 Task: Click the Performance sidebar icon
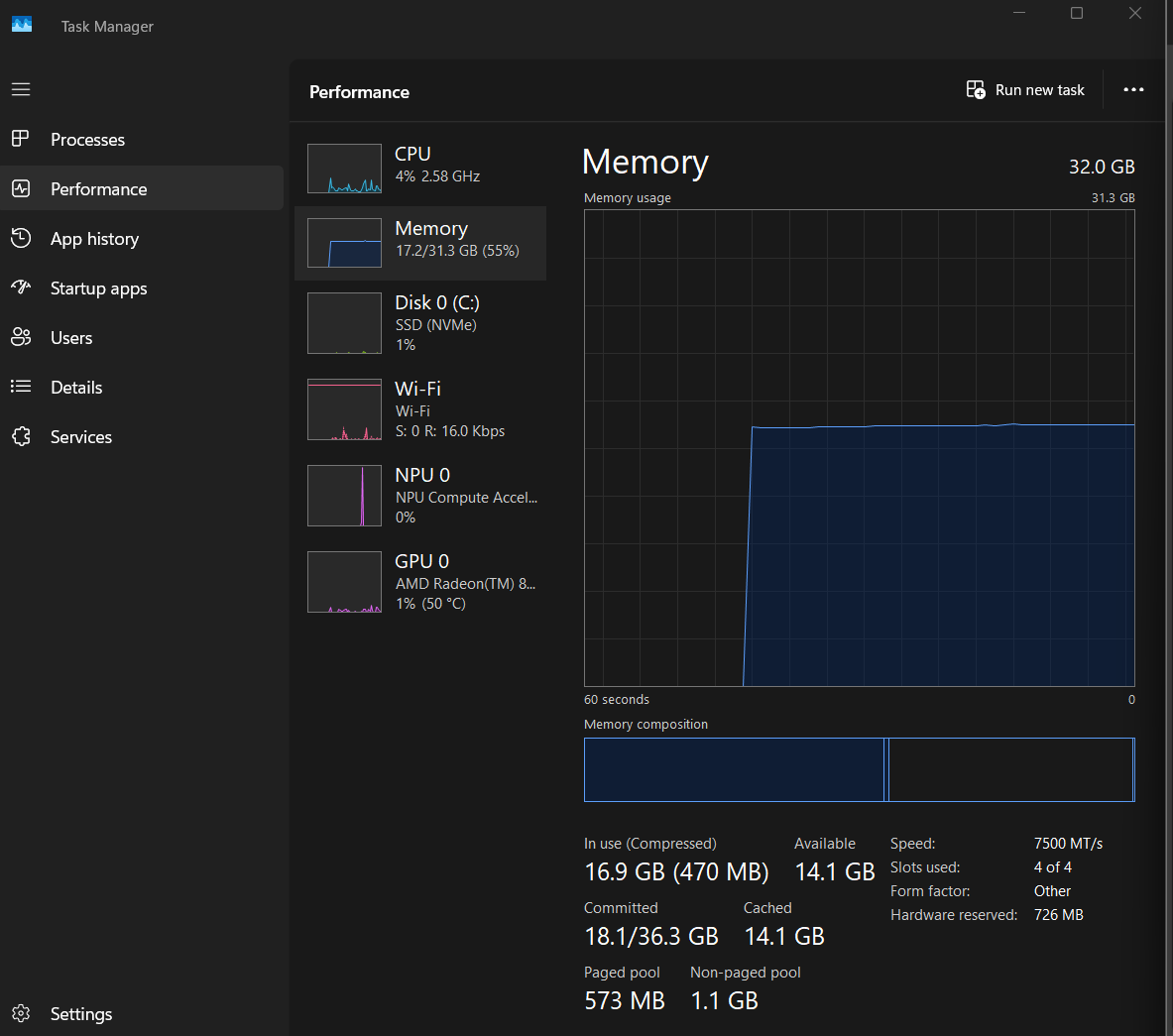[x=21, y=188]
